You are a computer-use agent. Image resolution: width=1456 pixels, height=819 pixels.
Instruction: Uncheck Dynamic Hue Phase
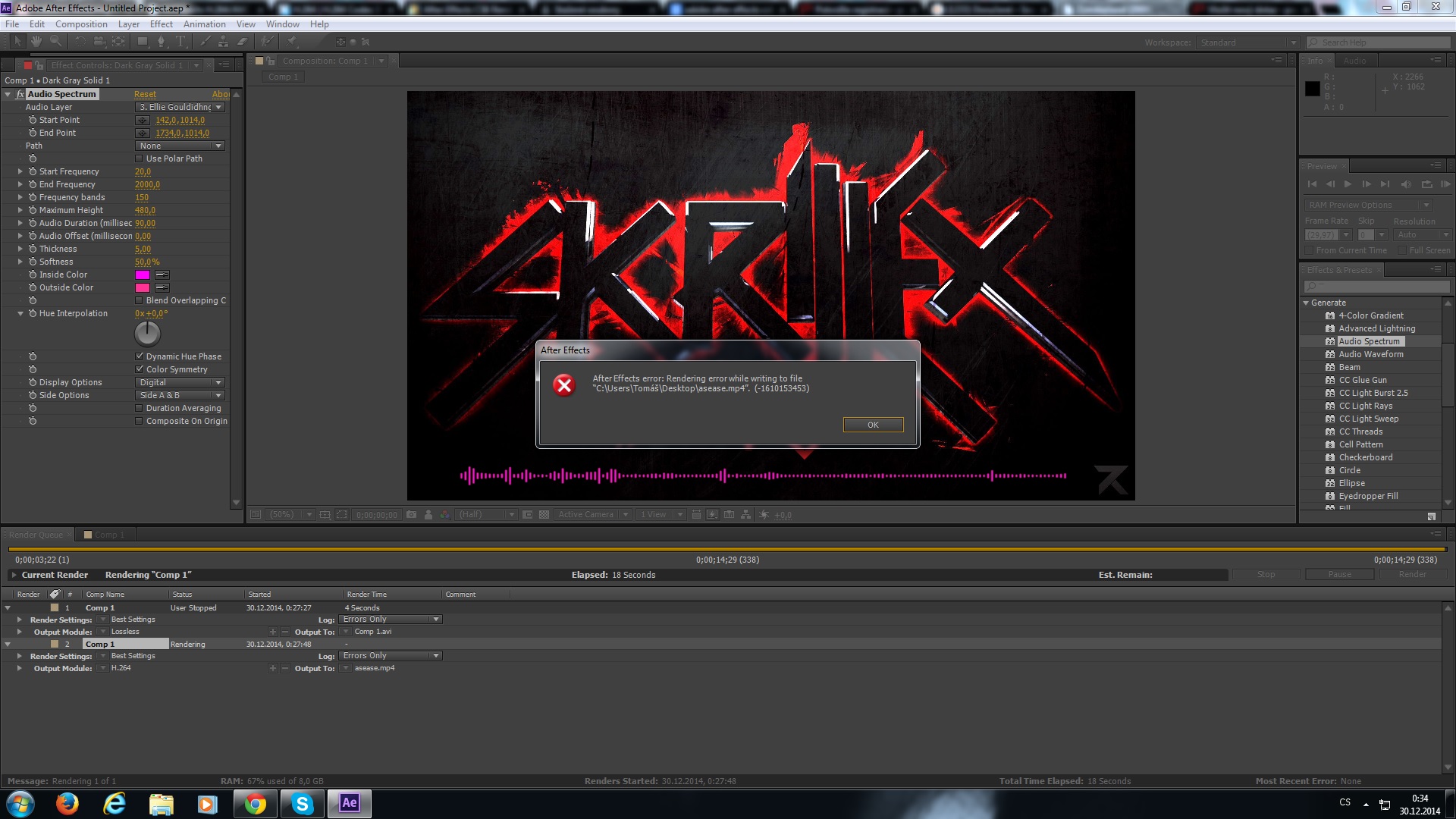(139, 356)
